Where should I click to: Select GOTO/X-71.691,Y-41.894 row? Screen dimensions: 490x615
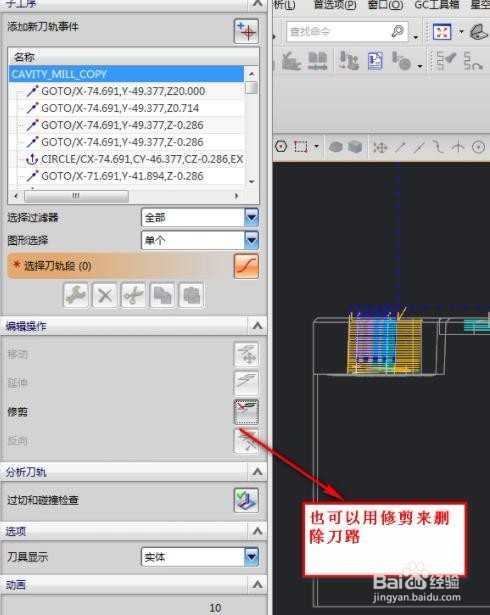(x=126, y=176)
